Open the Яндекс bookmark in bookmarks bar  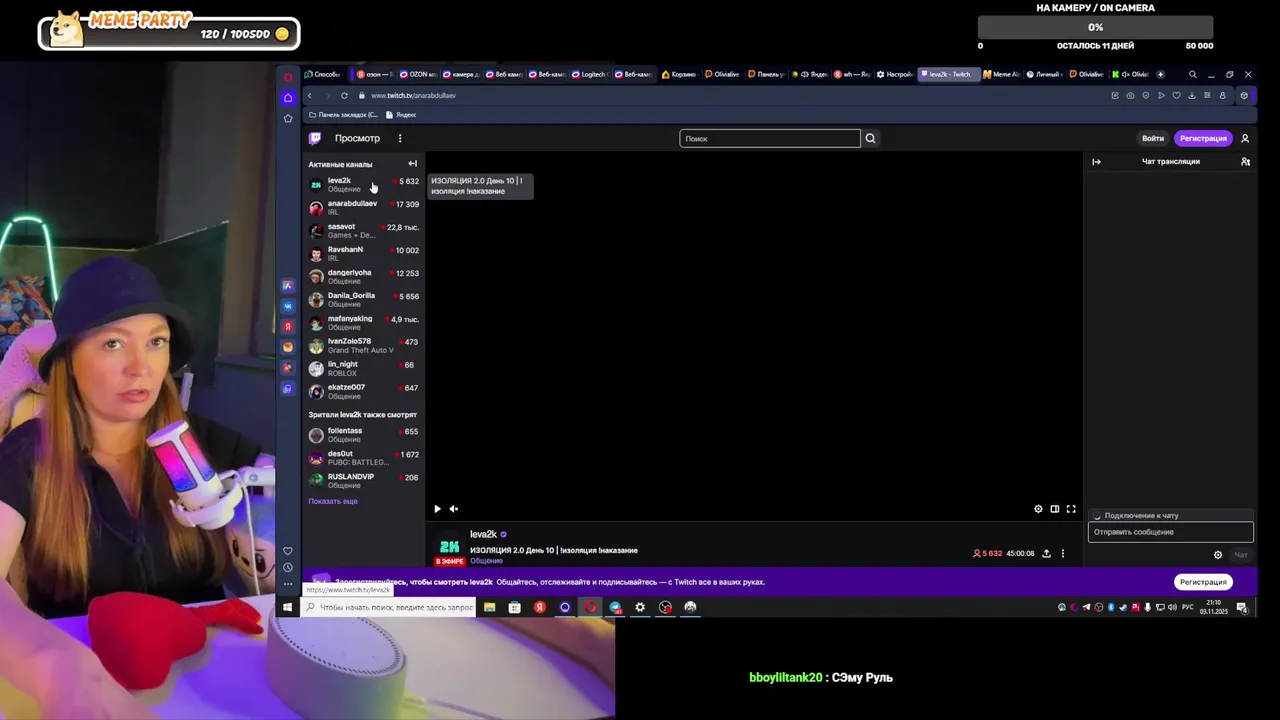pyautogui.click(x=401, y=115)
